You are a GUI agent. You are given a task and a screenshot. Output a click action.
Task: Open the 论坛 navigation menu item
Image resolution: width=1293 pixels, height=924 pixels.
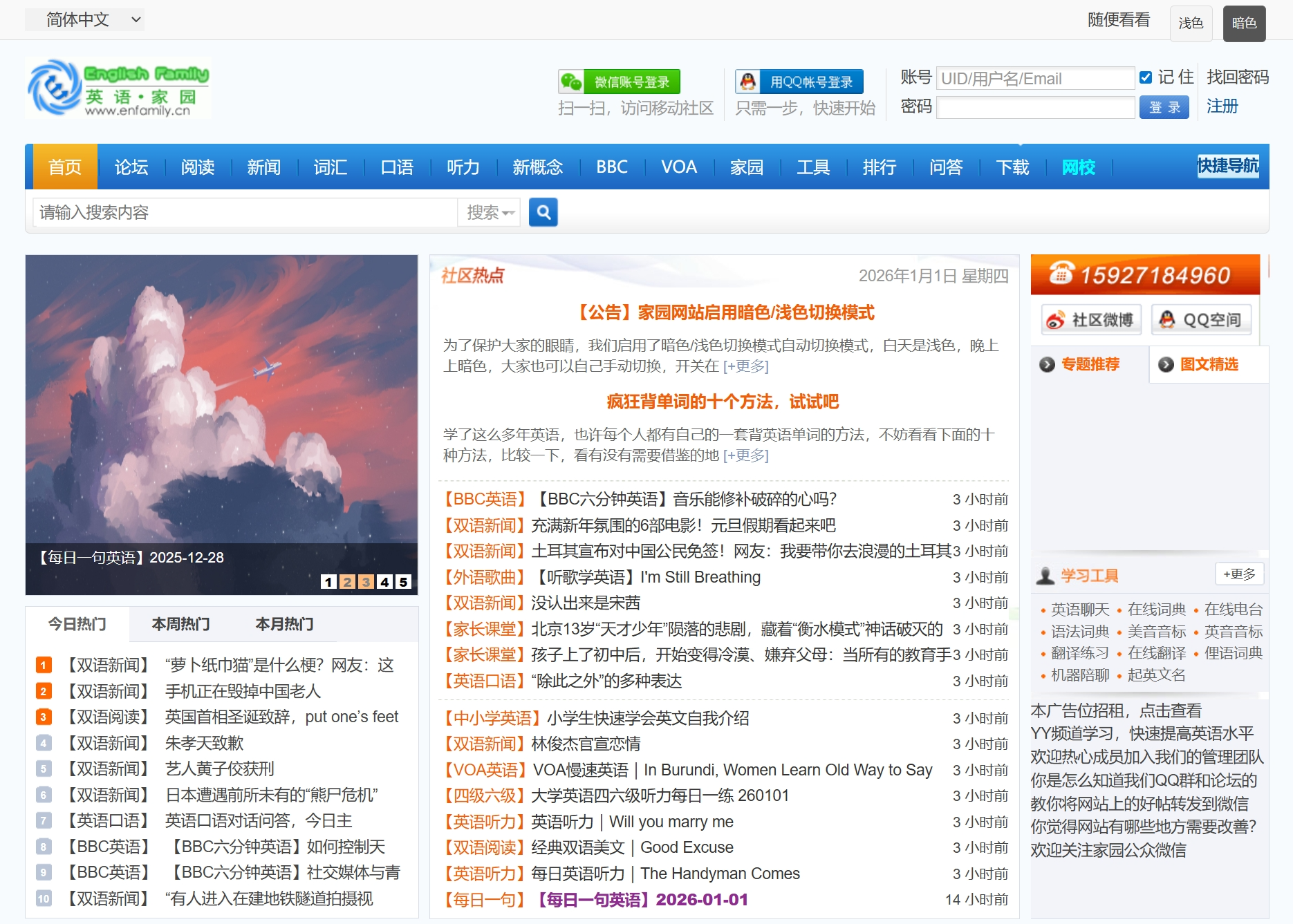pyautogui.click(x=131, y=167)
